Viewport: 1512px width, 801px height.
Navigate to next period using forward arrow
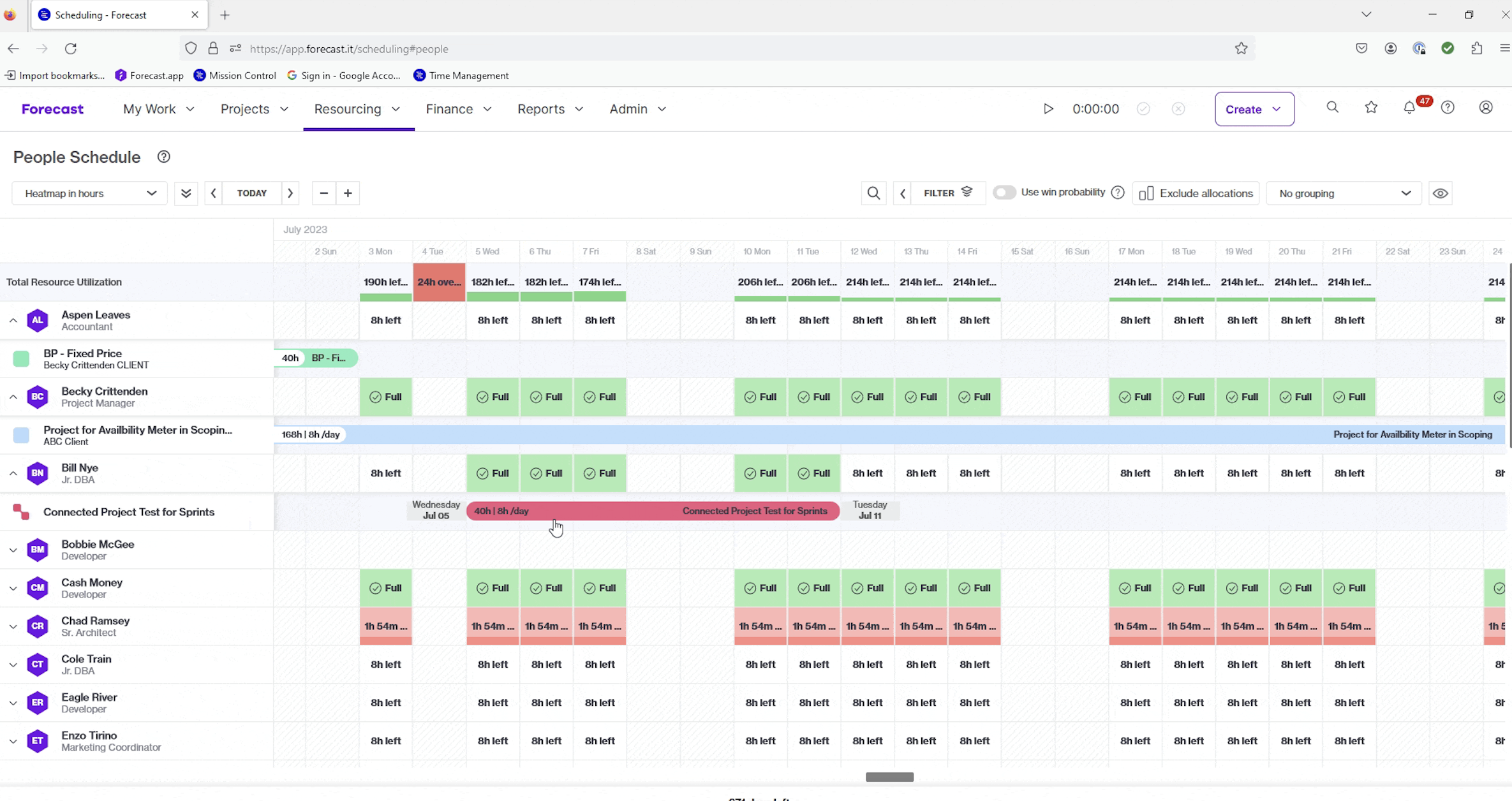click(x=290, y=192)
